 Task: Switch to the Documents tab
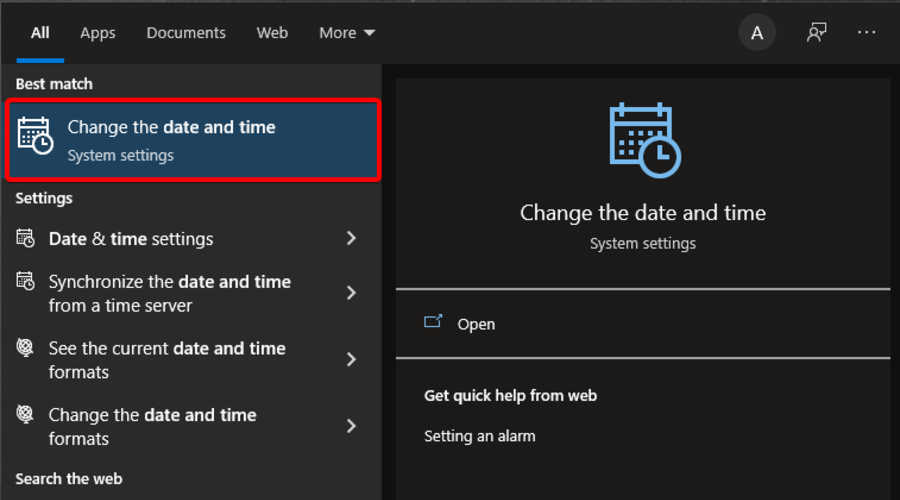coord(186,33)
